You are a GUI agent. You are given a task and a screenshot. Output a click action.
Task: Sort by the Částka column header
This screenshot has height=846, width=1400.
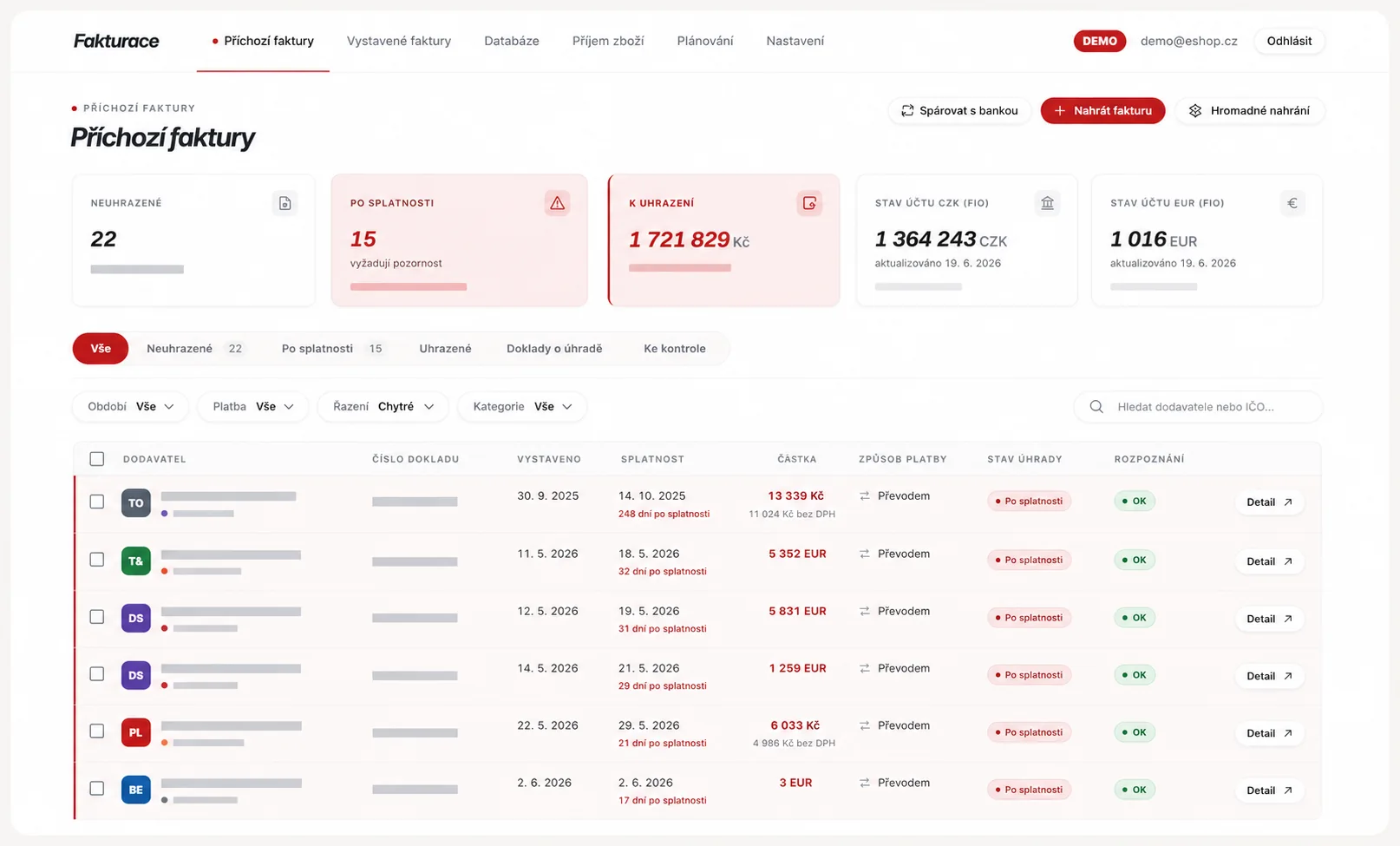[x=796, y=459]
